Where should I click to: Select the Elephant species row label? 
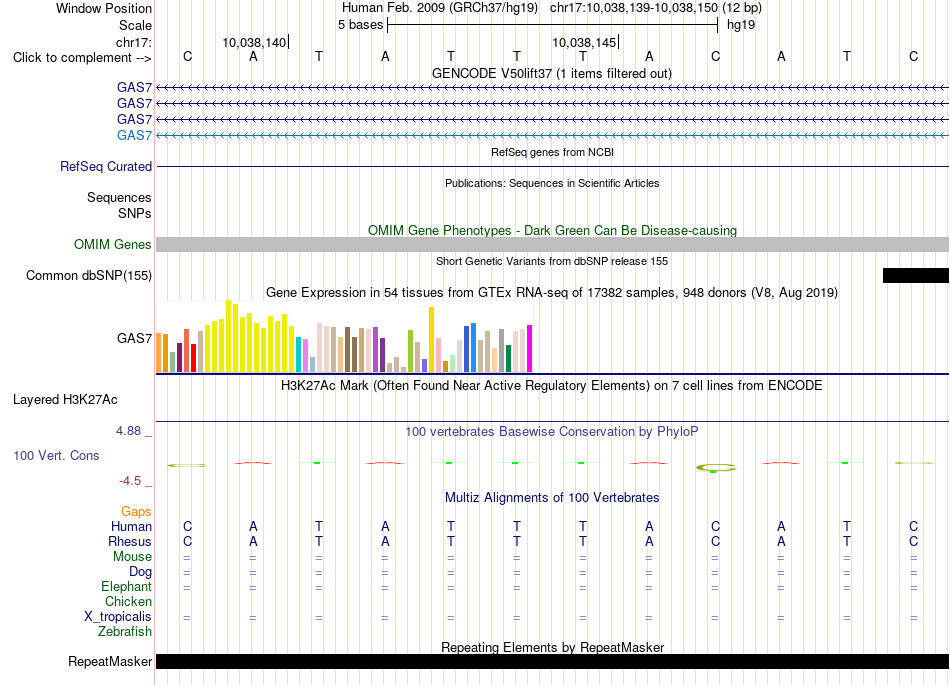(126, 586)
